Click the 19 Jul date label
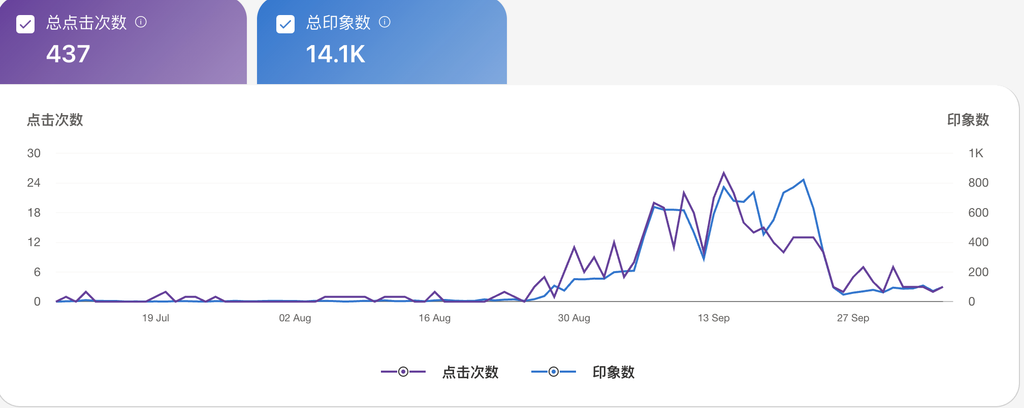This screenshot has height=408, width=1024. pos(155,319)
